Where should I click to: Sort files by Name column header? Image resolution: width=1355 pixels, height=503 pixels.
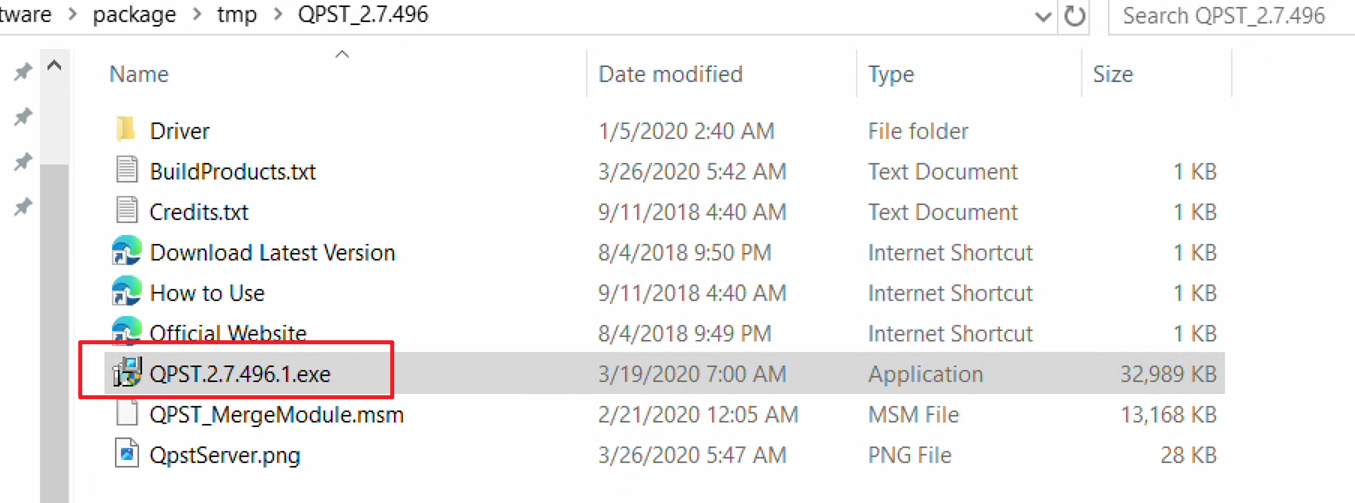(139, 74)
